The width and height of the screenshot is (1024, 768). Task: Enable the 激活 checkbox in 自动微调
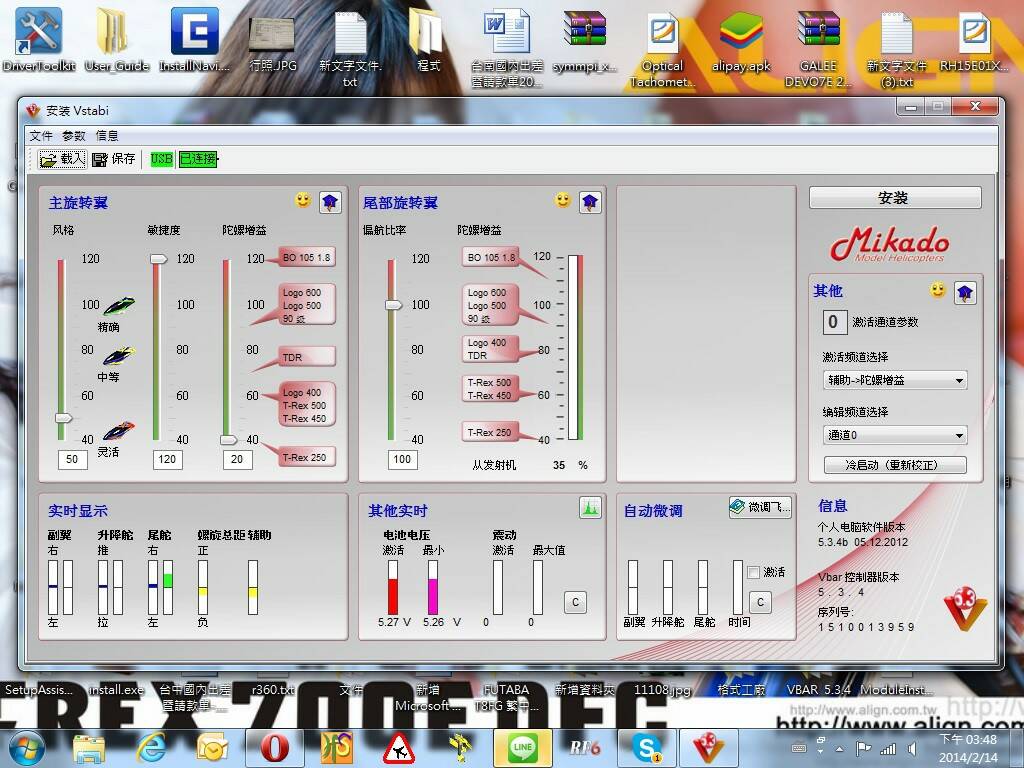[x=754, y=572]
